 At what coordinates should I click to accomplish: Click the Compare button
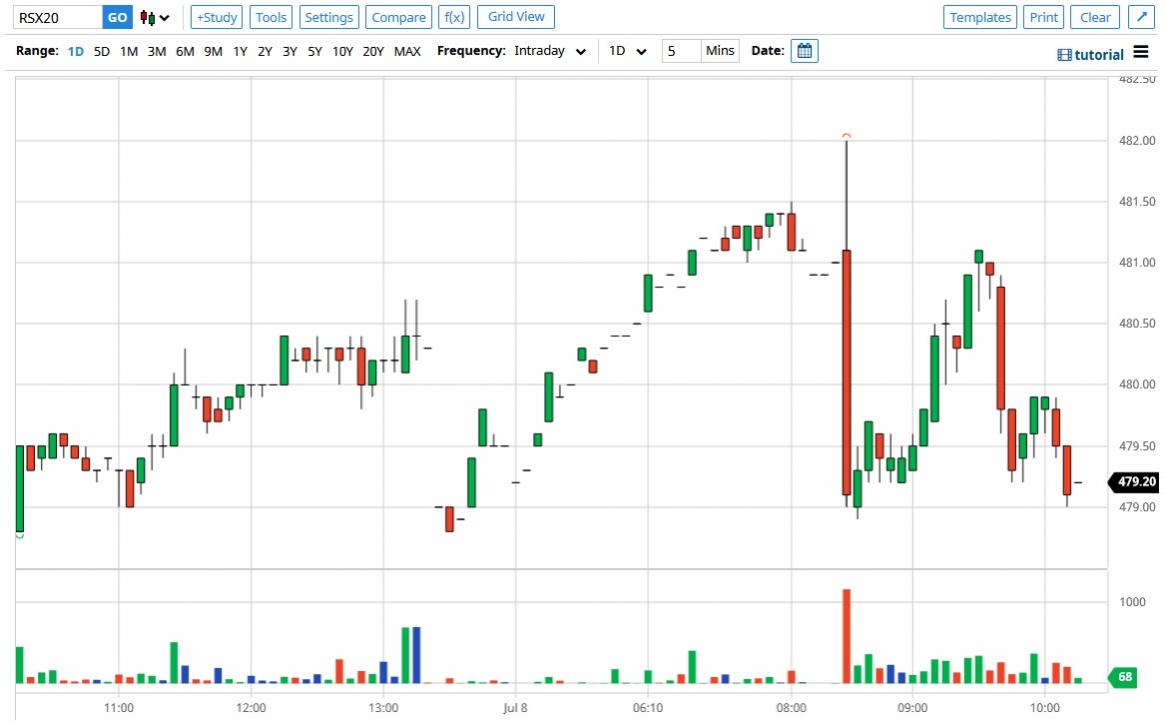pyautogui.click(x=398, y=17)
